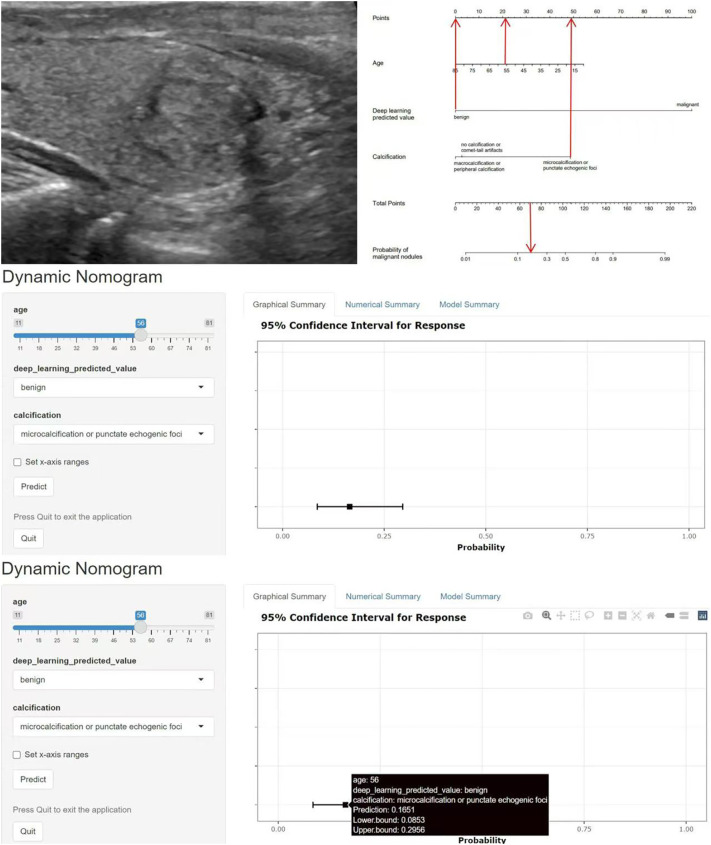711x845 pixels.
Task: Click the upper Predict button
Action: pos(33,487)
